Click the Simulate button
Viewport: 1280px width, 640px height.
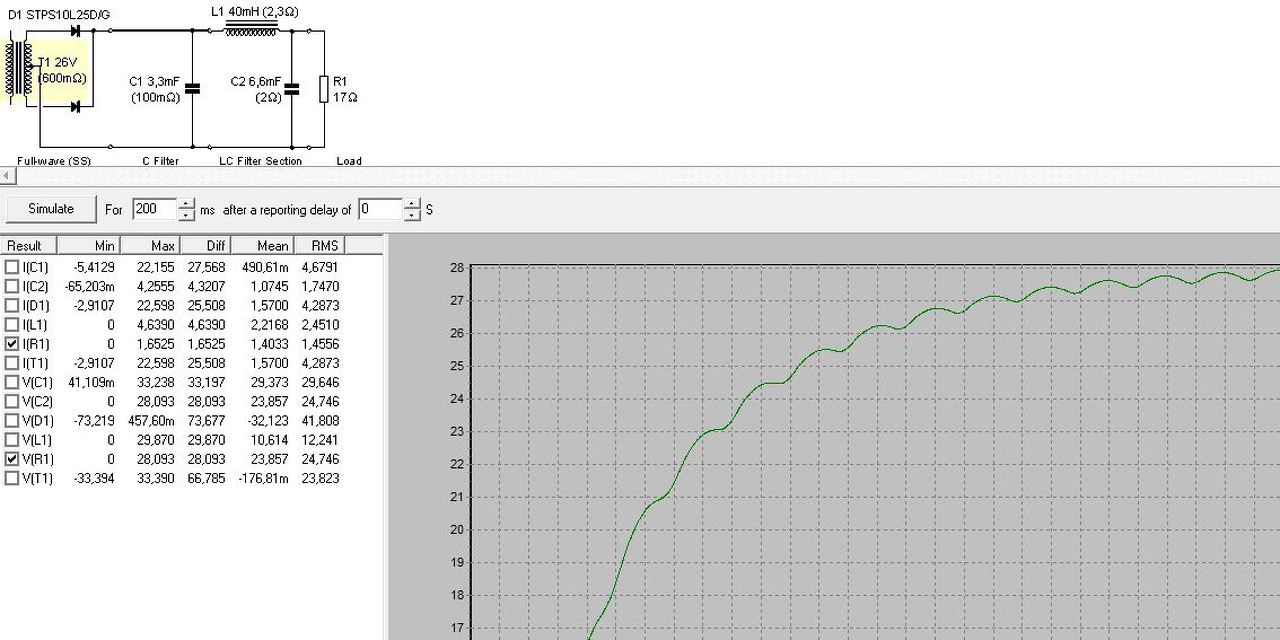click(x=51, y=209)
